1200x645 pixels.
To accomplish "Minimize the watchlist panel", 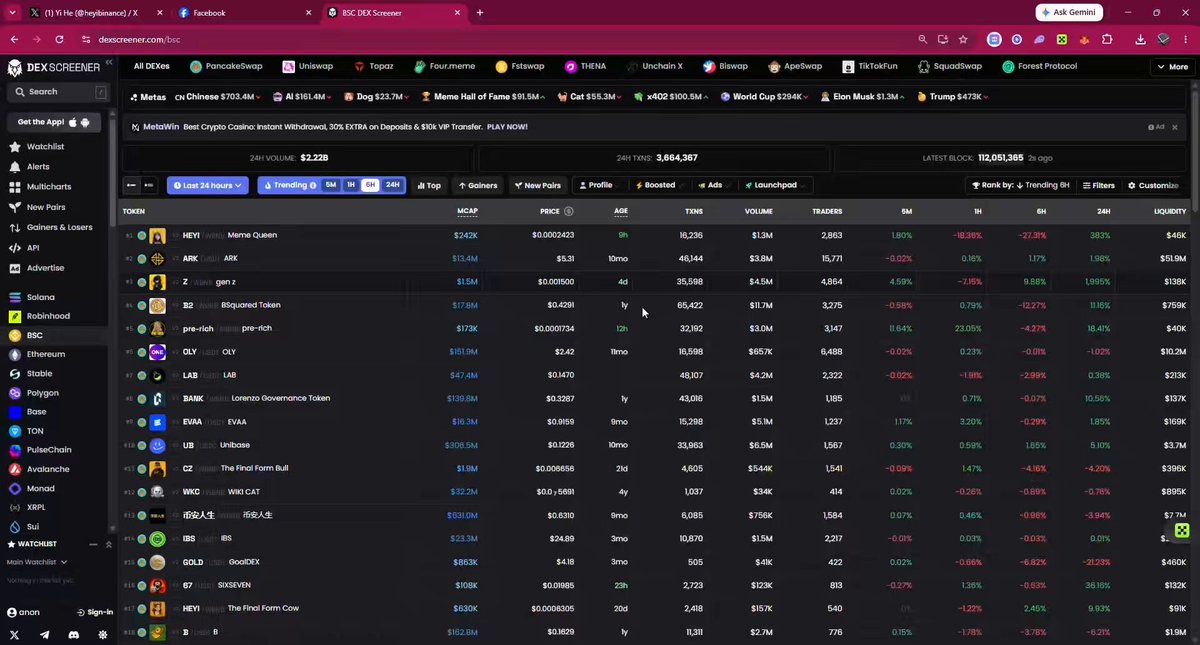I will click(94, 544).
